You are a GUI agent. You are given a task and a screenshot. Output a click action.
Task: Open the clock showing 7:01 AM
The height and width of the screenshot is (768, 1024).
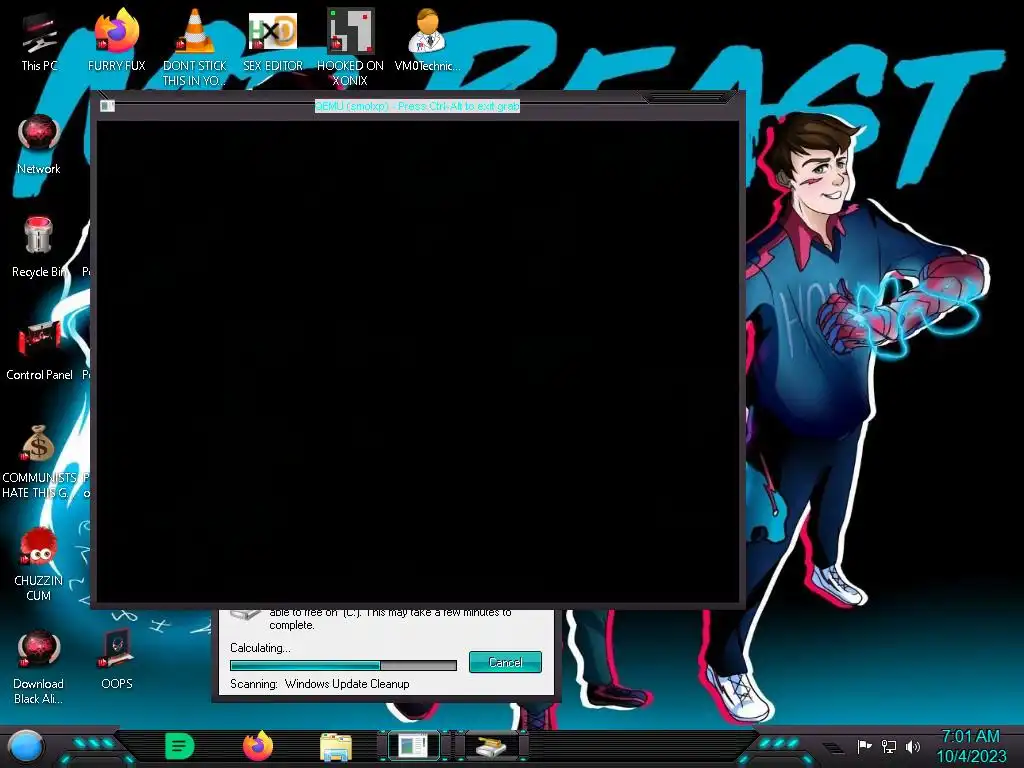pos(971,746)
